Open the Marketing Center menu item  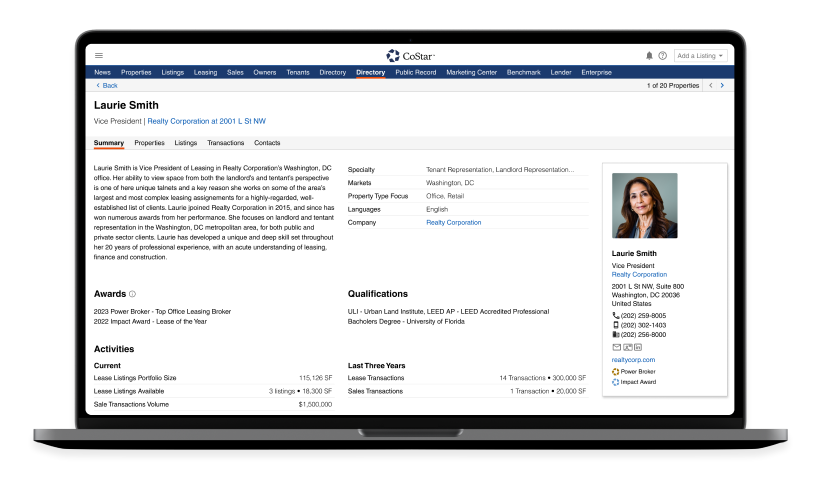pos(471,72)
